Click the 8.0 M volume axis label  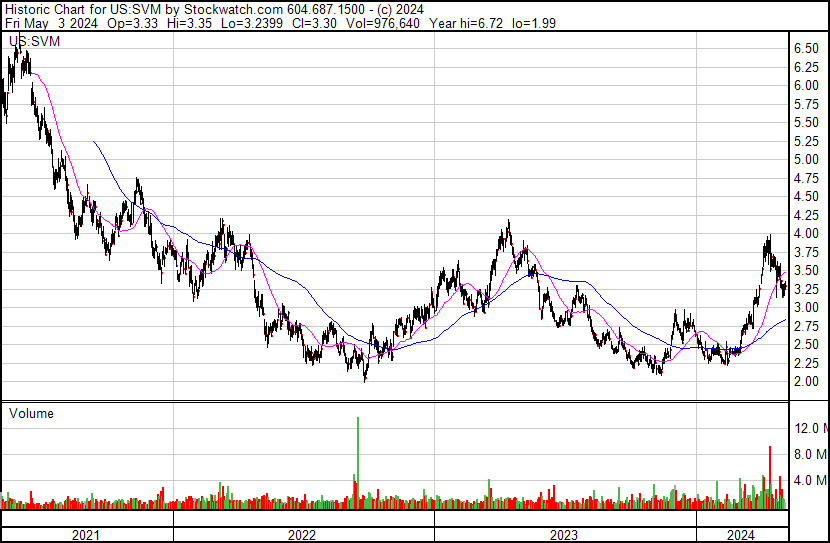click(811, 454)
